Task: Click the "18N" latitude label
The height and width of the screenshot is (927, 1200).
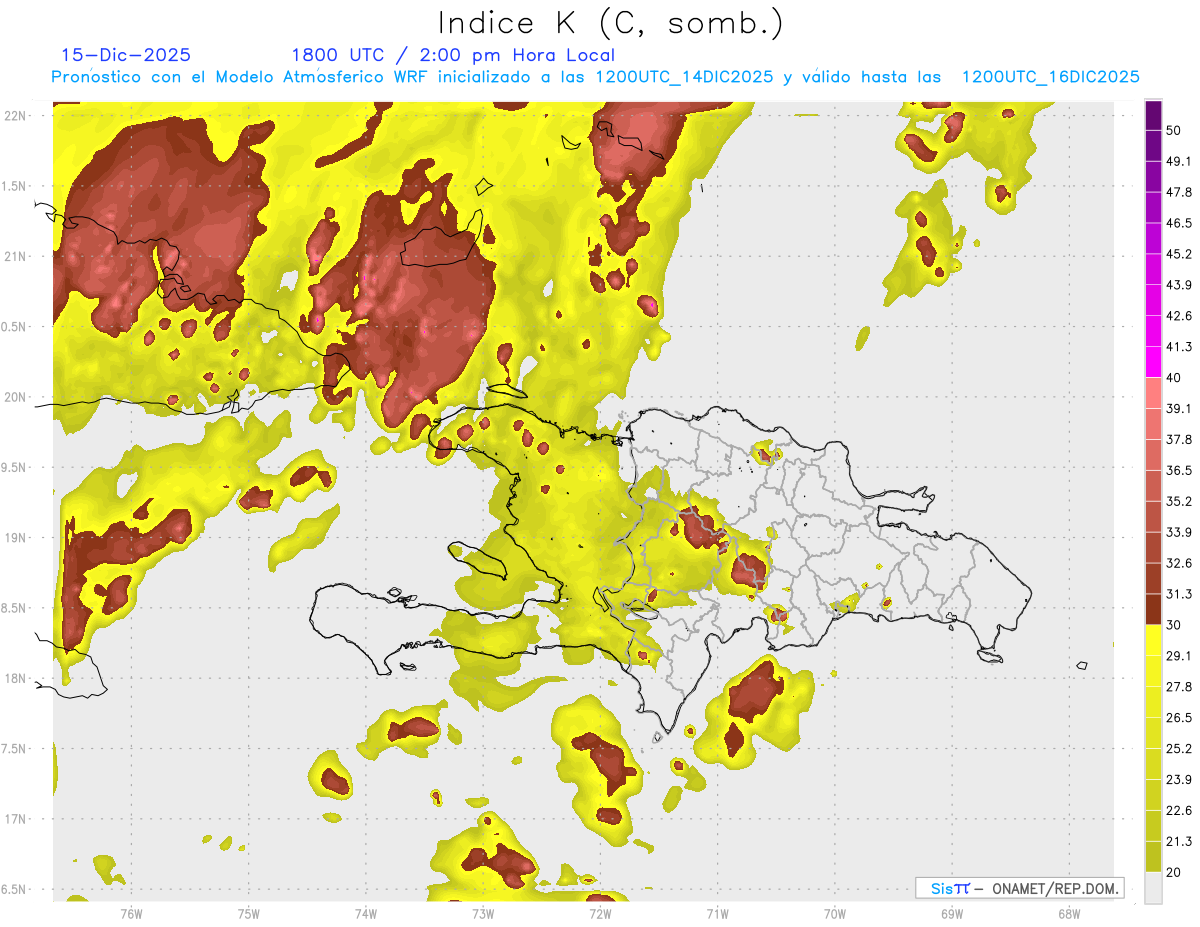Action: point(15,678)
